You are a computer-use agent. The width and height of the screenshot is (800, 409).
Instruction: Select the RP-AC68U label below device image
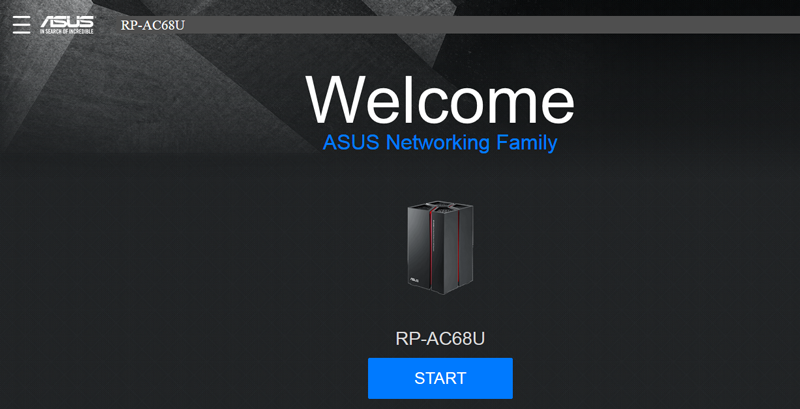tap(440, 338)
